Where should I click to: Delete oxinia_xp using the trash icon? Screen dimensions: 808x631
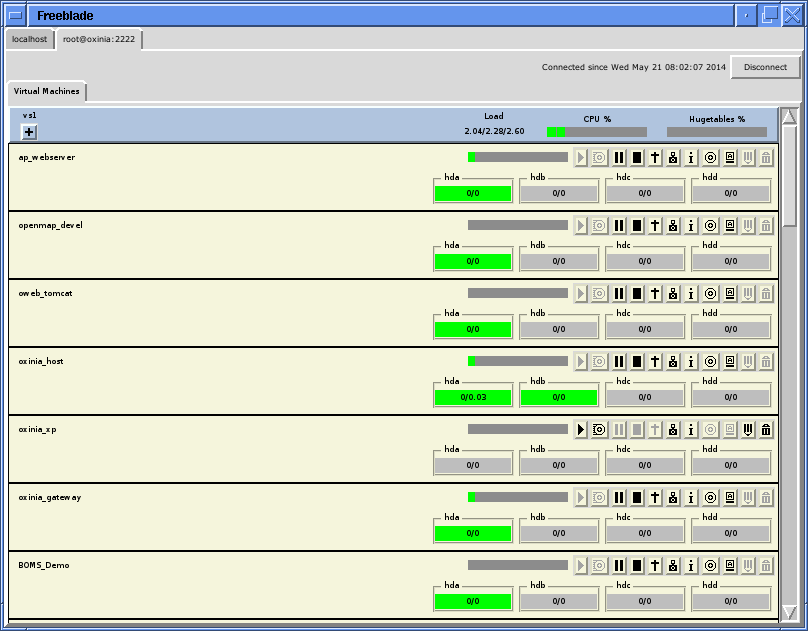[x=766, y=429]
